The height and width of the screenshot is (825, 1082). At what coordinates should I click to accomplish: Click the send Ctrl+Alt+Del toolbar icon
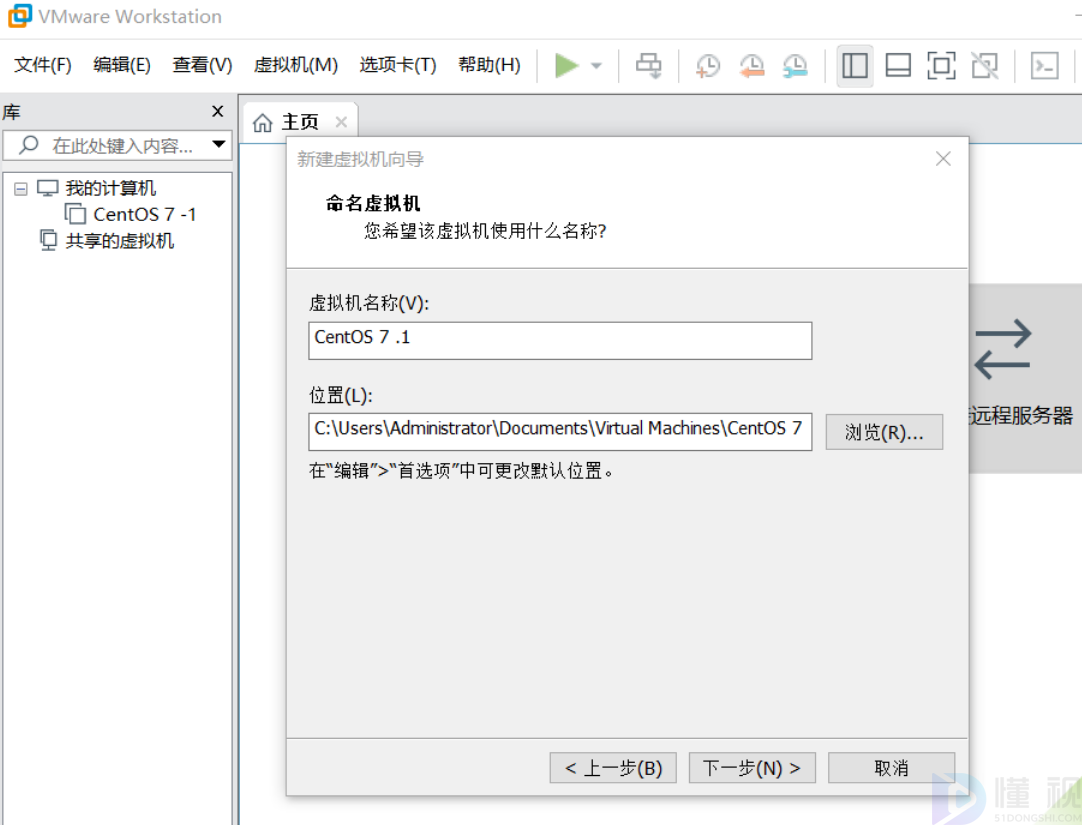(649, 66)
